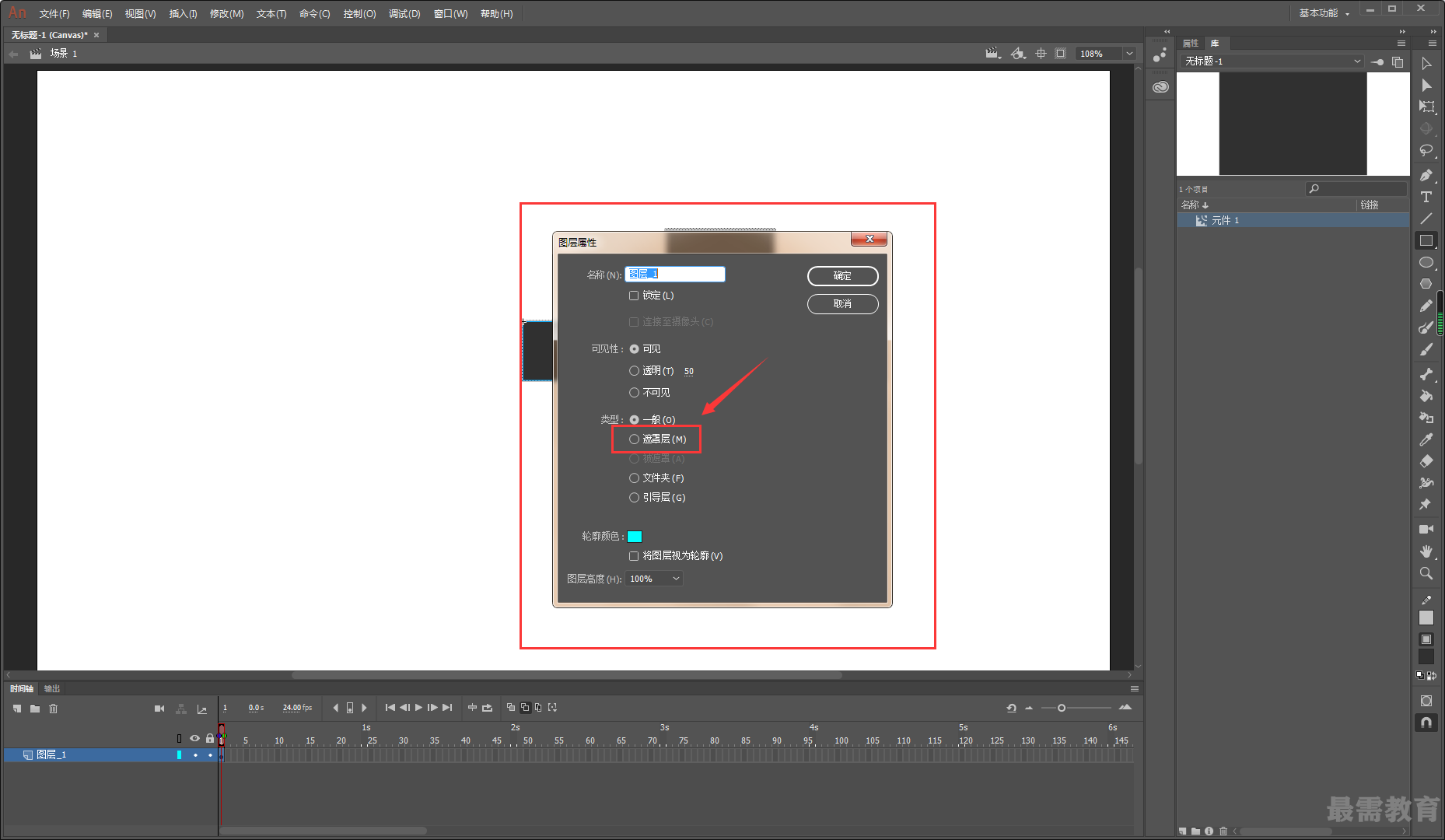Select the Pencil tool
This screenshot has width=1445, height=840.
(1426, 306)
